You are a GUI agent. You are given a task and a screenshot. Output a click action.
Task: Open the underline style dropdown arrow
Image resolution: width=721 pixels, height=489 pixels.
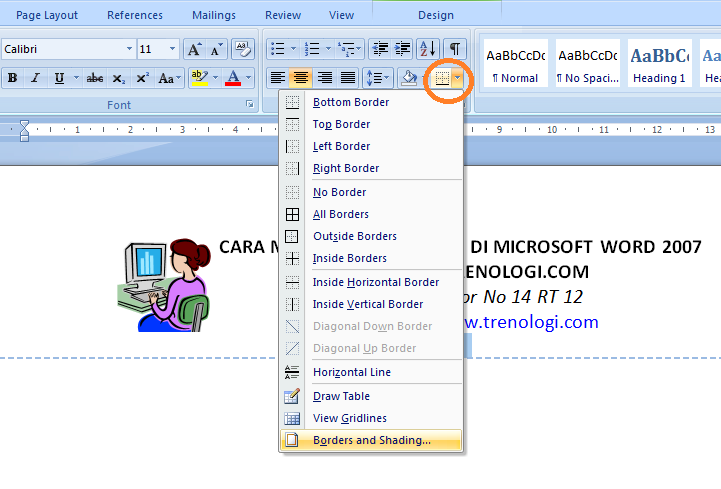(76, 78)
